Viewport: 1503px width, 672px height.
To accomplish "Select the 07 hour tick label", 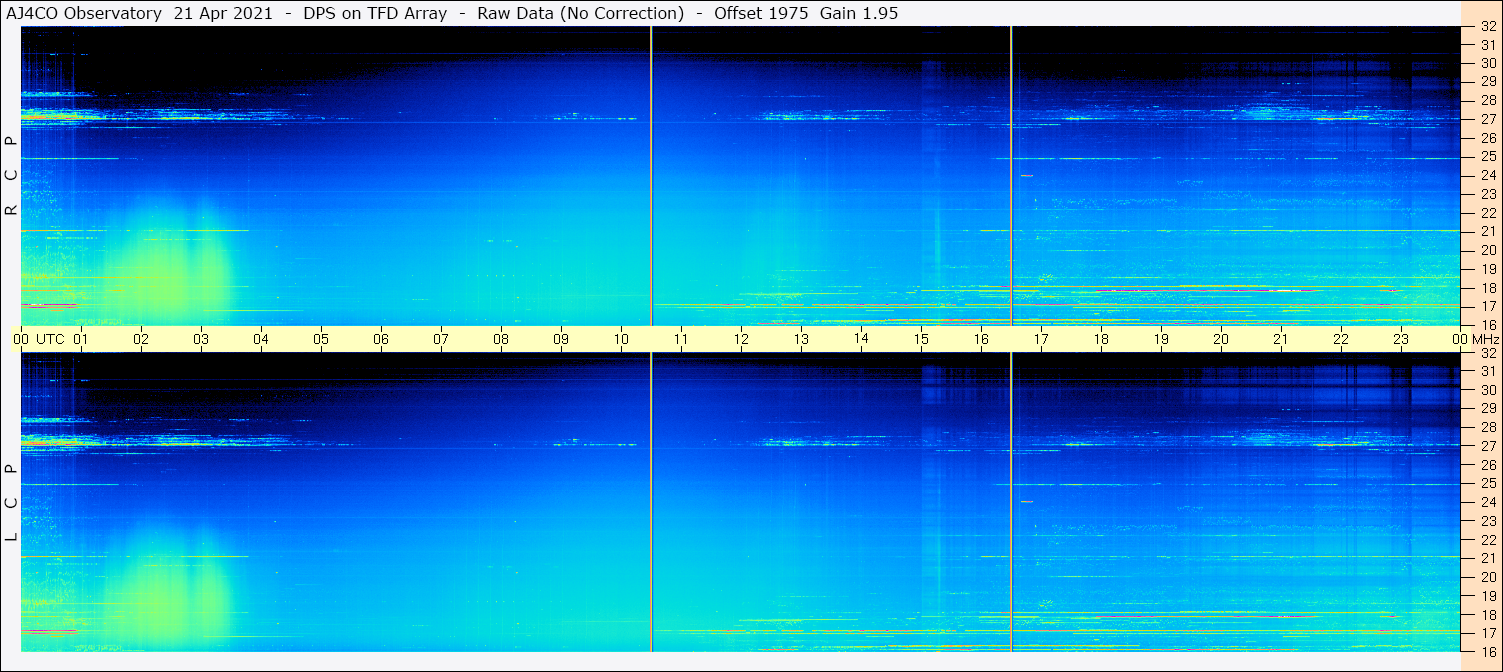I will click(441, 339).
